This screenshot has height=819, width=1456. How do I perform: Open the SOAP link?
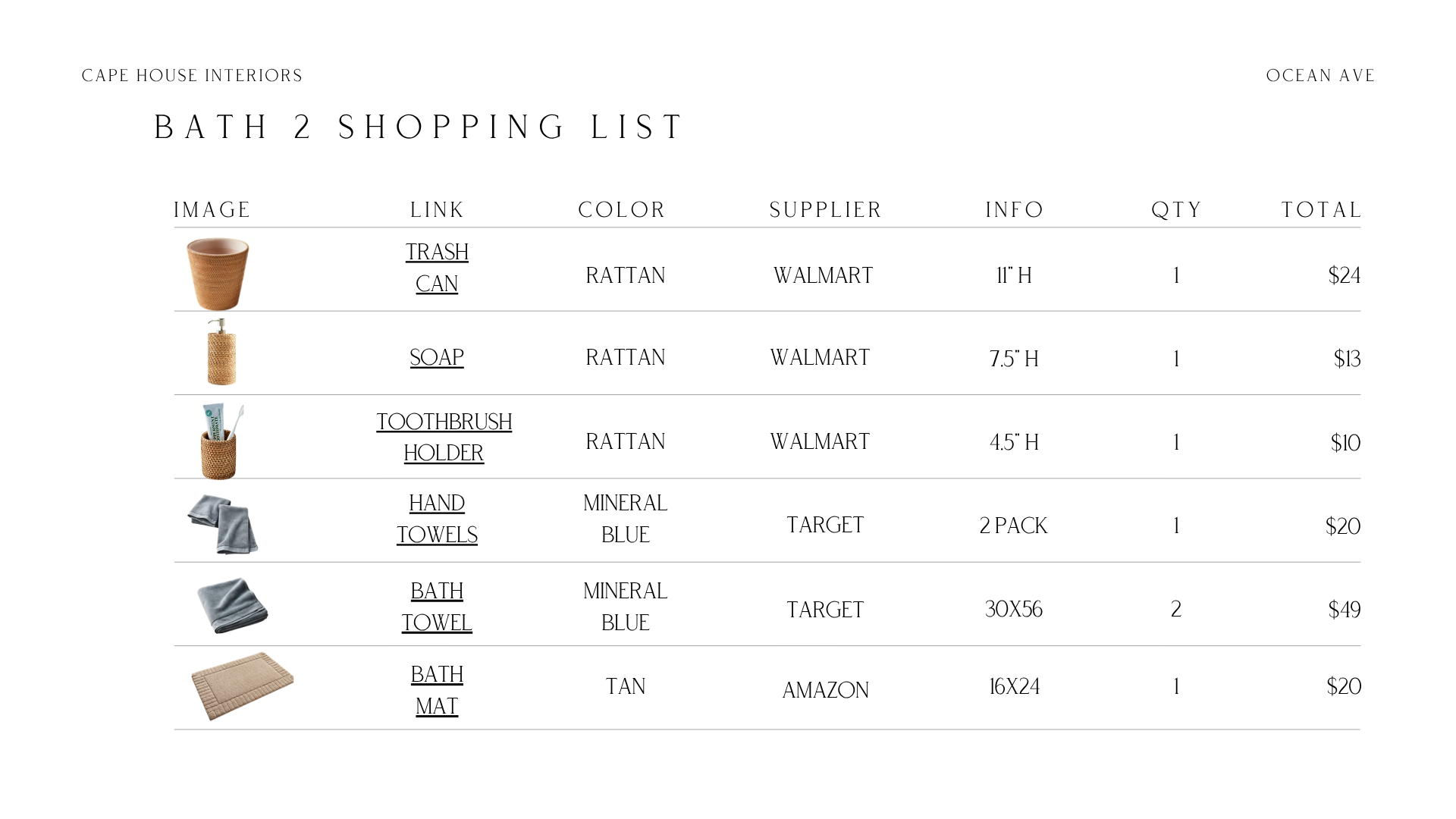coord(437,357)
